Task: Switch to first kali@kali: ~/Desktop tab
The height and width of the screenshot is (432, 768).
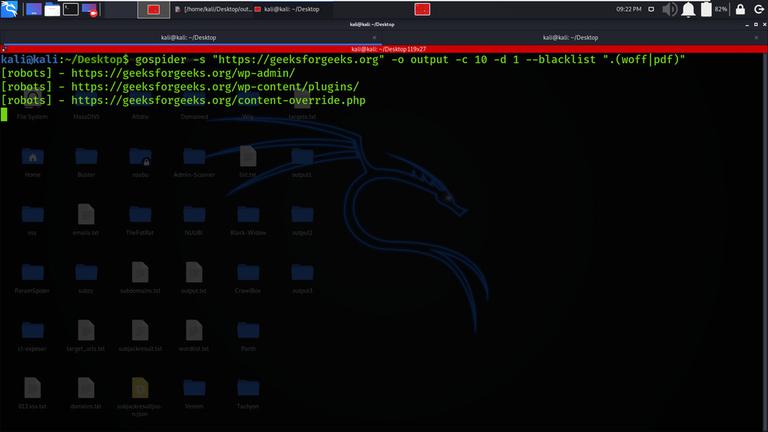Action: (x=189, y=37)
